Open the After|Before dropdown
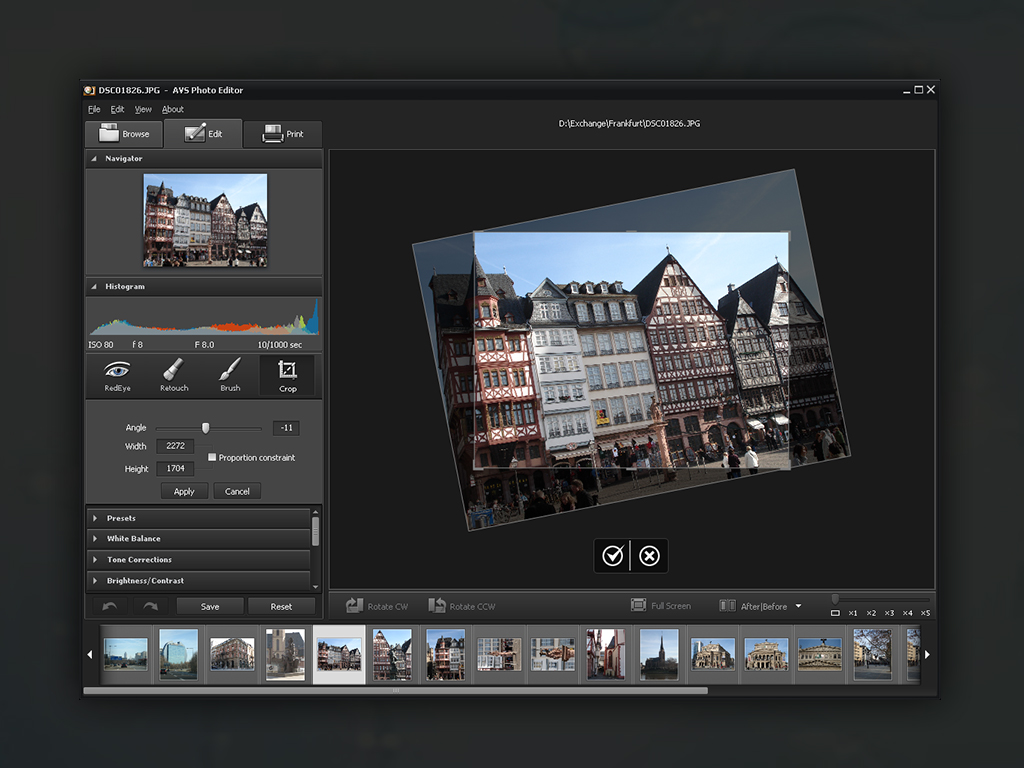 pos(797,604)
